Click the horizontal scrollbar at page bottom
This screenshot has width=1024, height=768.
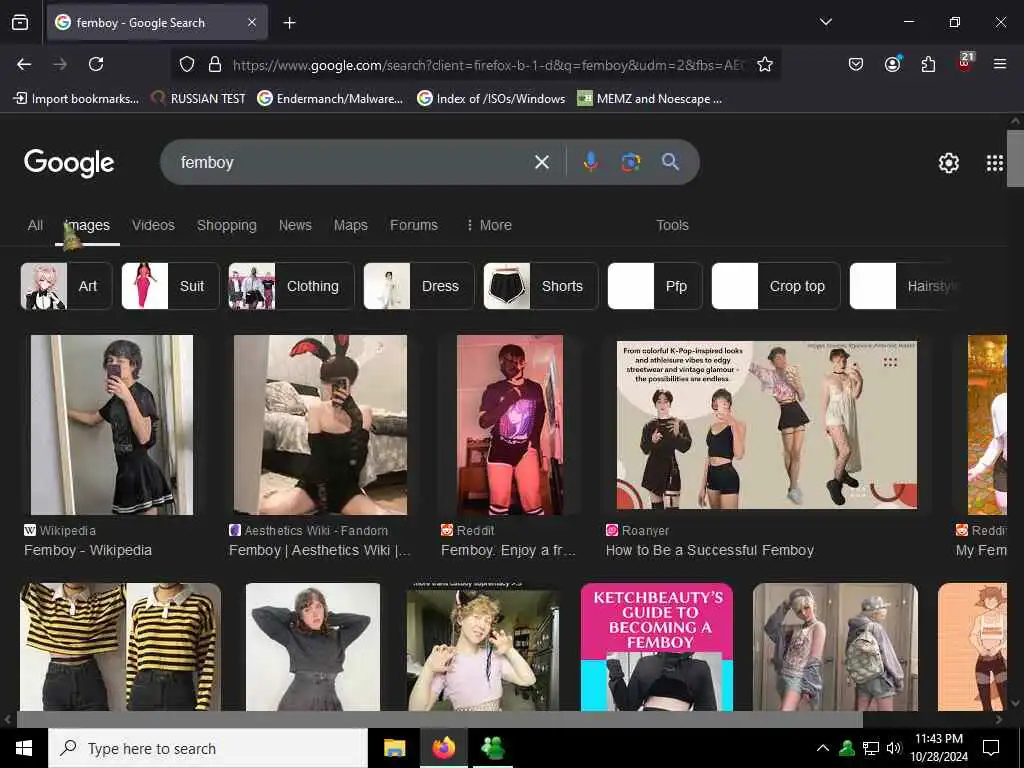[439, 720]
